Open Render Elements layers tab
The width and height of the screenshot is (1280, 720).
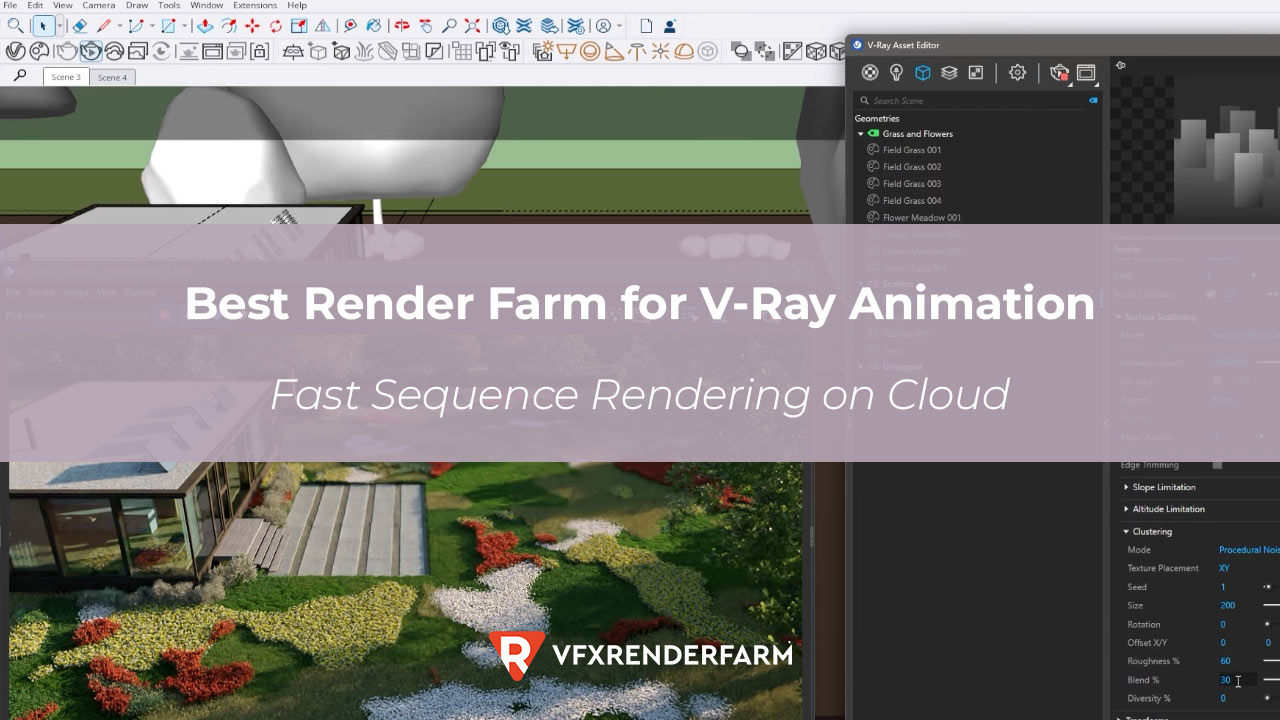(949, 72)
